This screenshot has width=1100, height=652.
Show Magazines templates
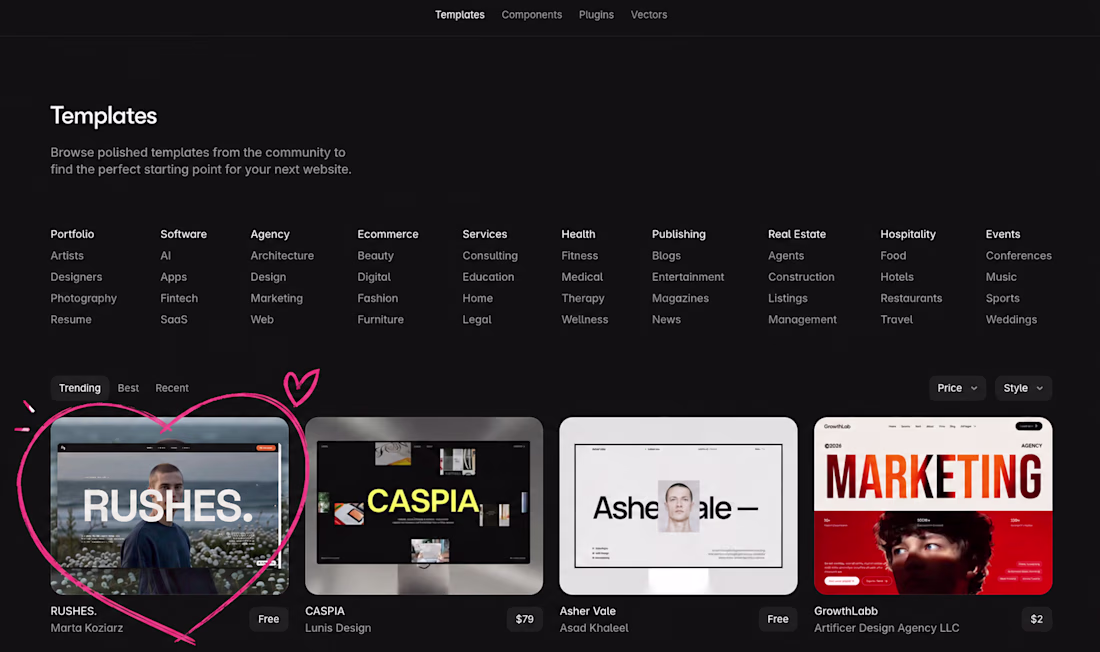(x=680, y=298)
